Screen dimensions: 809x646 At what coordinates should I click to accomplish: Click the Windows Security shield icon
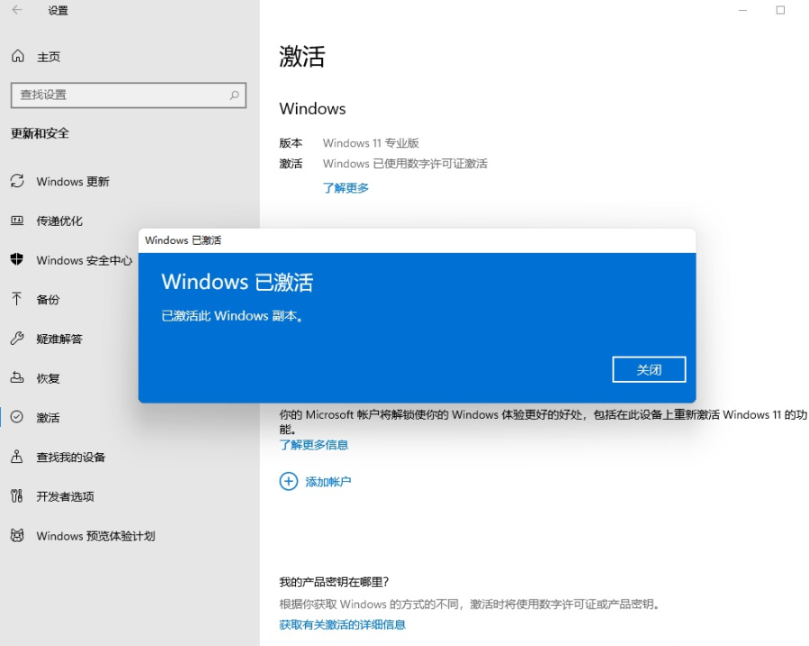[x=17, y=260]
